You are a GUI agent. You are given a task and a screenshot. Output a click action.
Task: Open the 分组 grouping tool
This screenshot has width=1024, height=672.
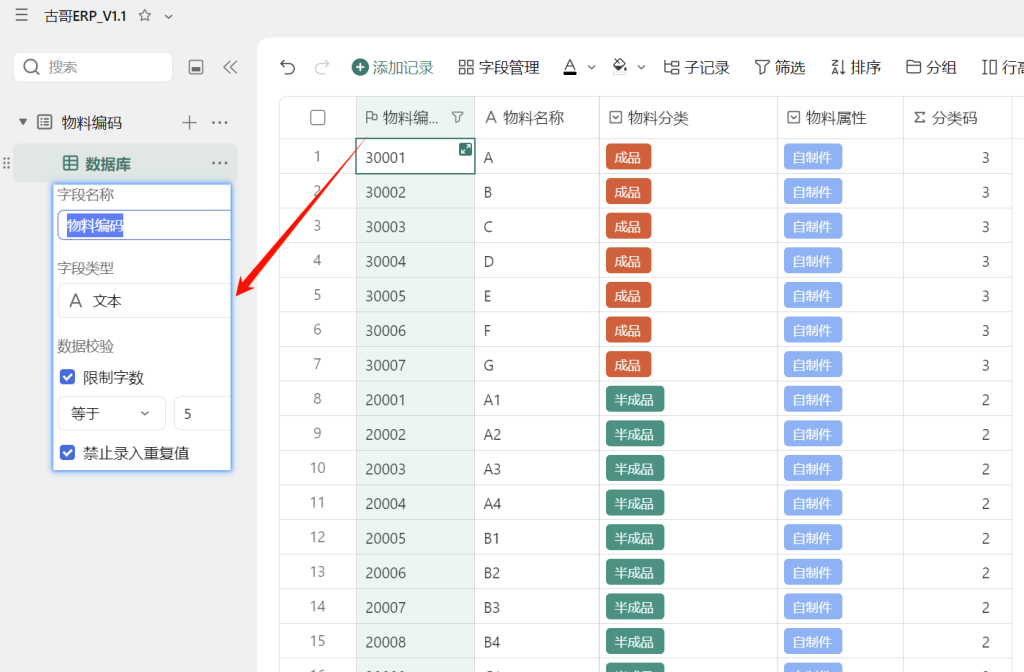(x=931, y=67)
